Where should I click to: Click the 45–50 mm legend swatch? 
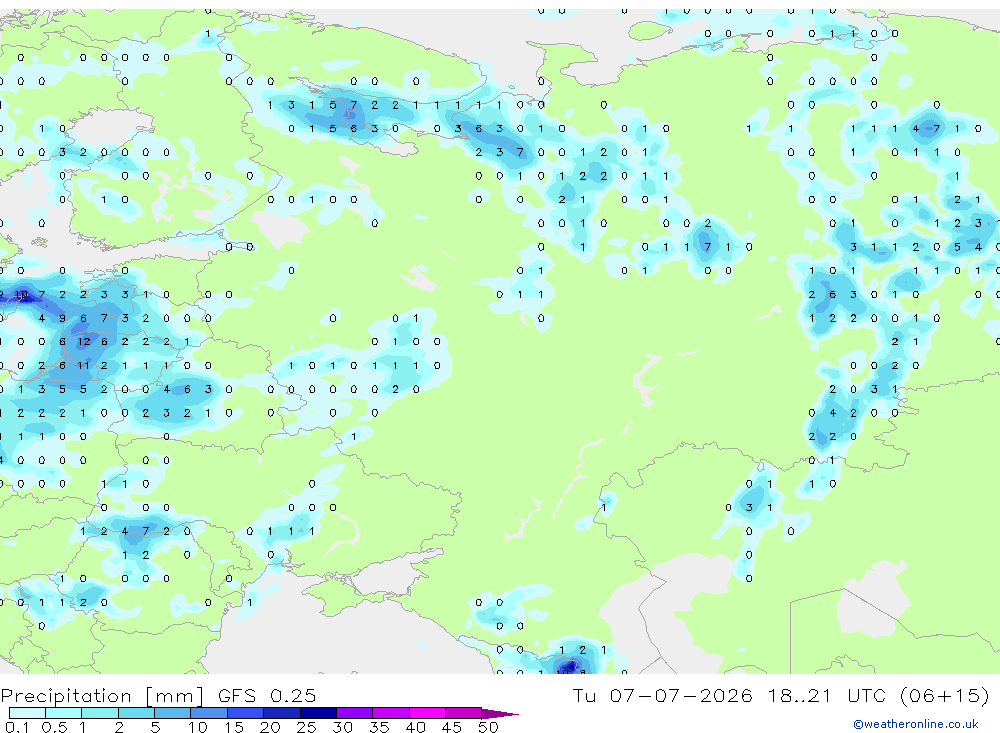464,713
